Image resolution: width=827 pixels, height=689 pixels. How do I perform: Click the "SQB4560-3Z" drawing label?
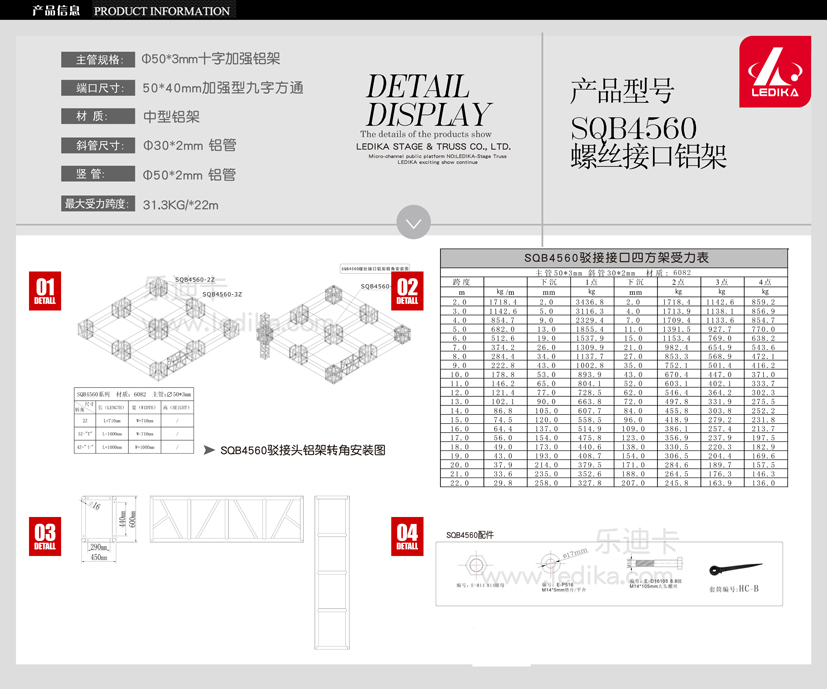[x=222, y=294]
